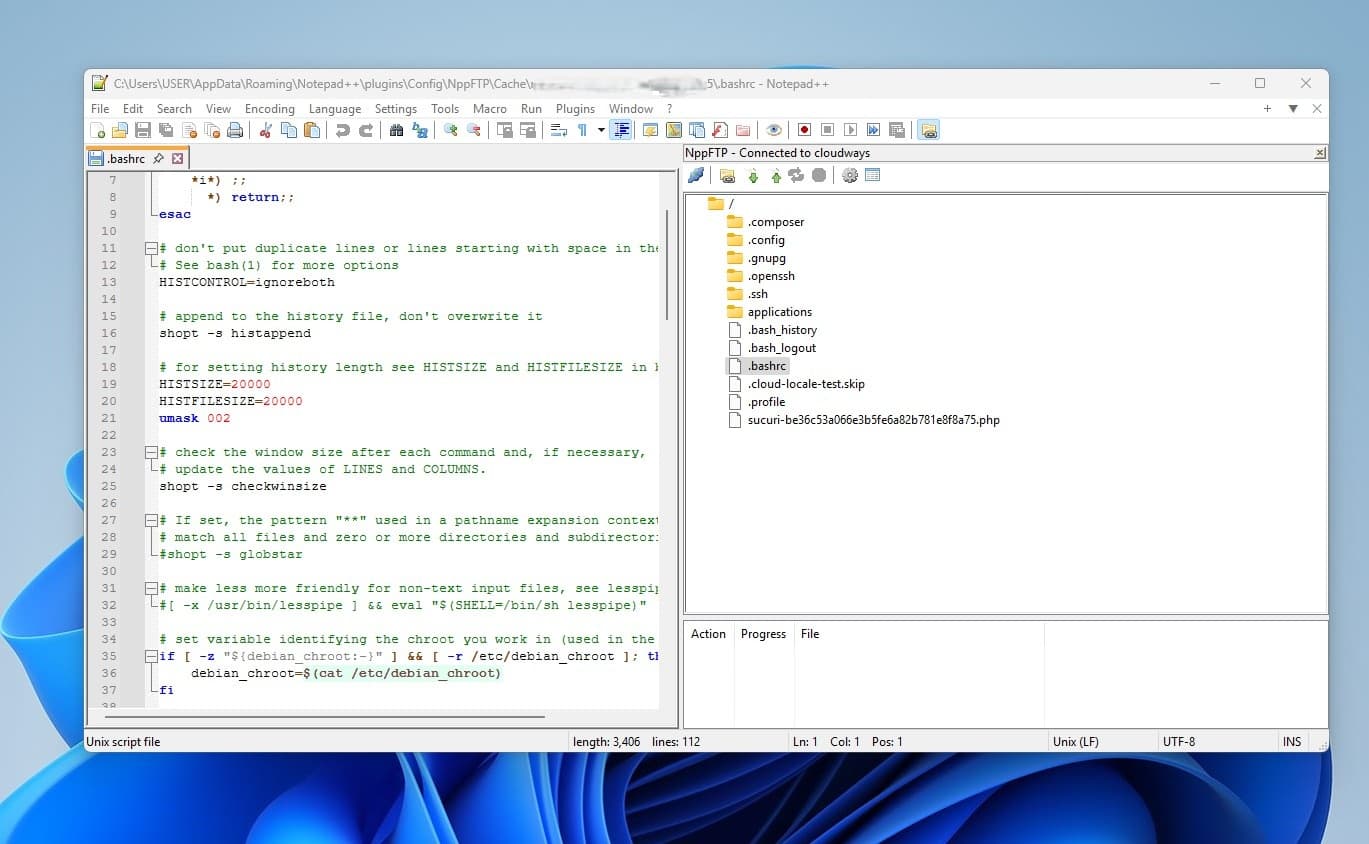Click the NppFTP upload file green arrow

[775, 175]
